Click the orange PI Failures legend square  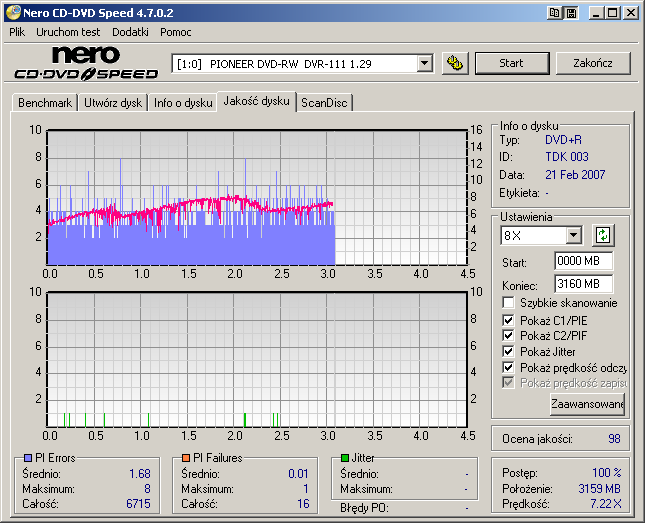186,458
